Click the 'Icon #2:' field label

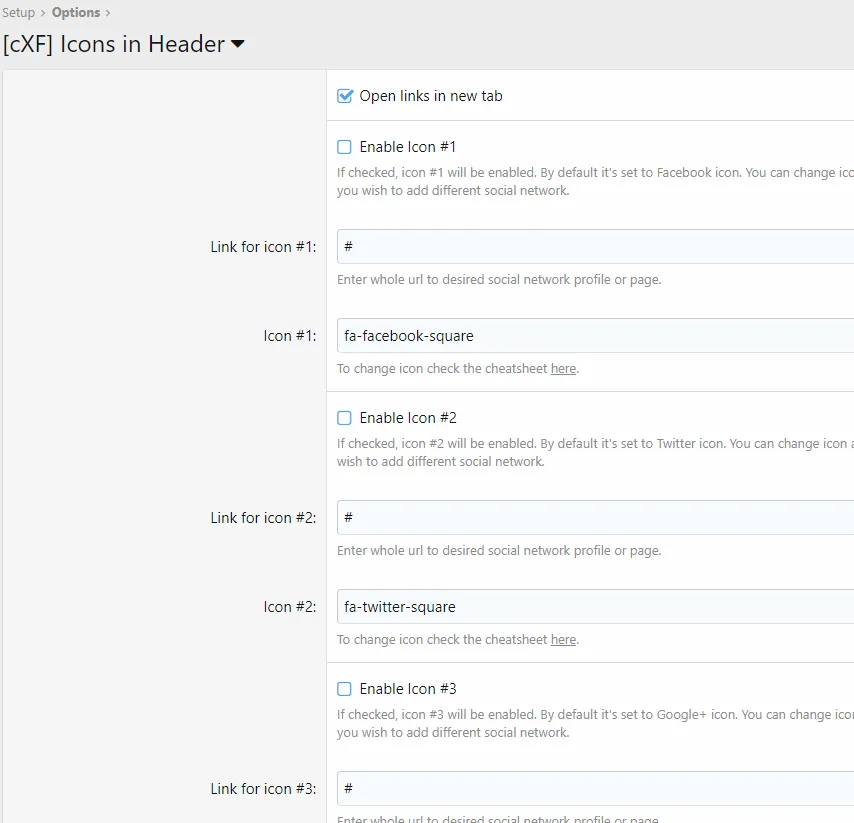pos(290,607)
